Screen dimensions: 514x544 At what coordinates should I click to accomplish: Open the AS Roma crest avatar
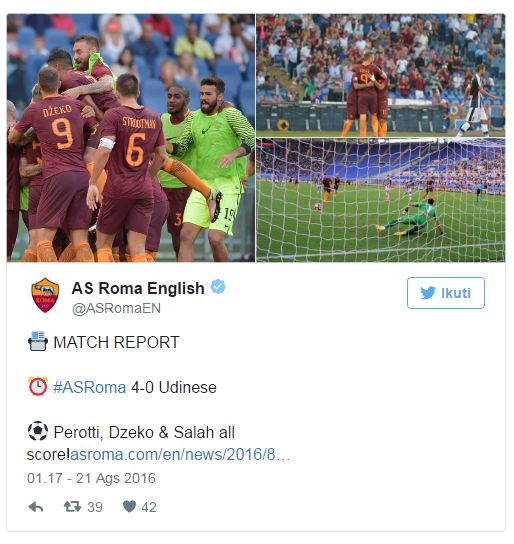(45, 295)
